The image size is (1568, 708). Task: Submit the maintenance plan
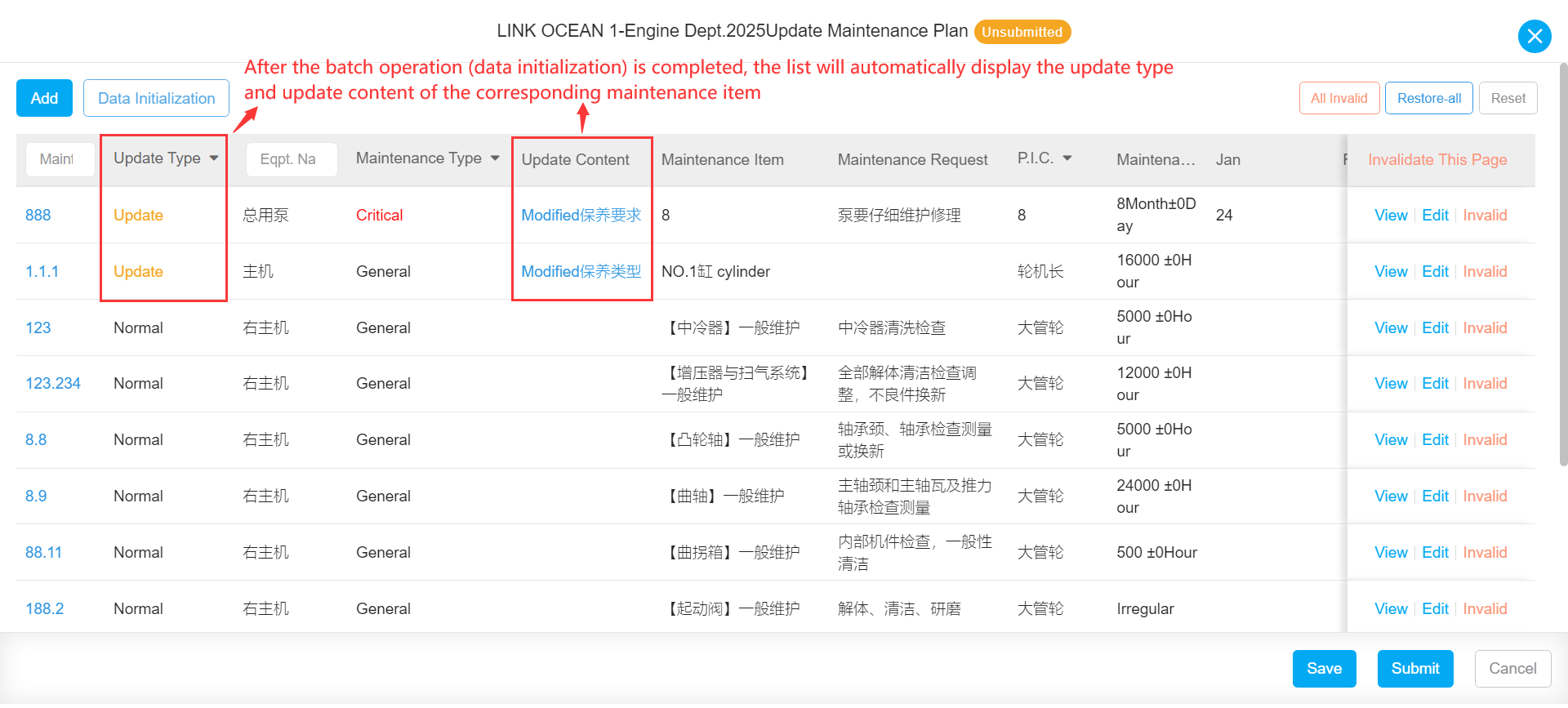click(x=1415, y=669)
